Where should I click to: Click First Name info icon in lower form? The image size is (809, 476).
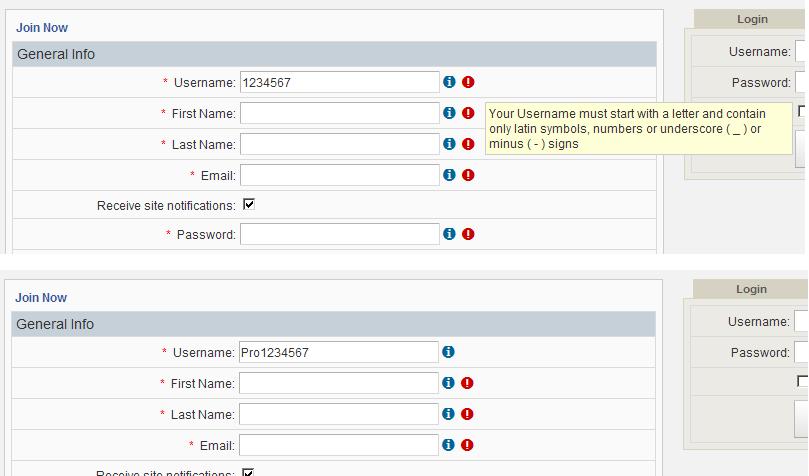tap(448, 383)
